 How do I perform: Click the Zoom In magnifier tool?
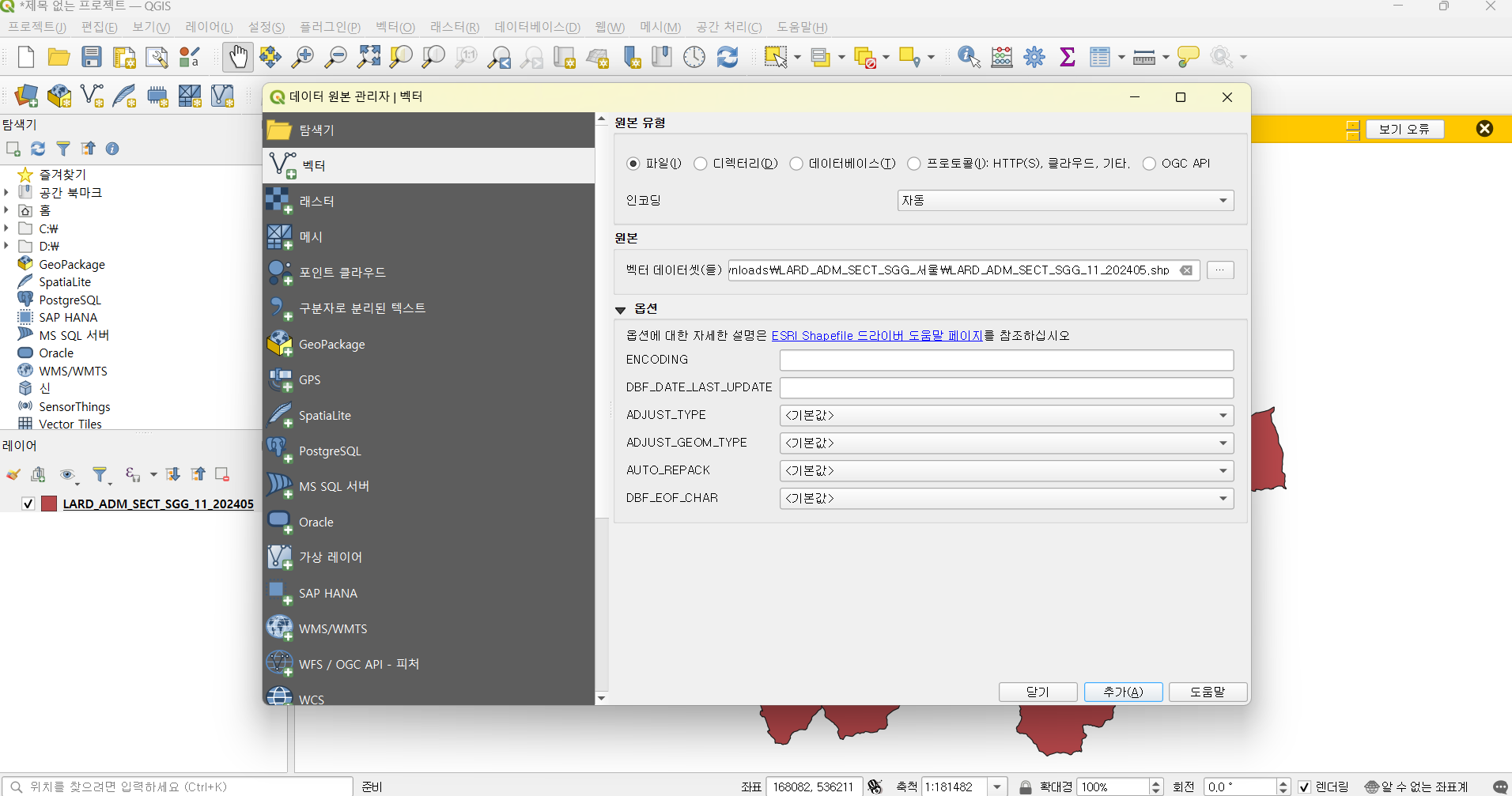coord(303,57)
